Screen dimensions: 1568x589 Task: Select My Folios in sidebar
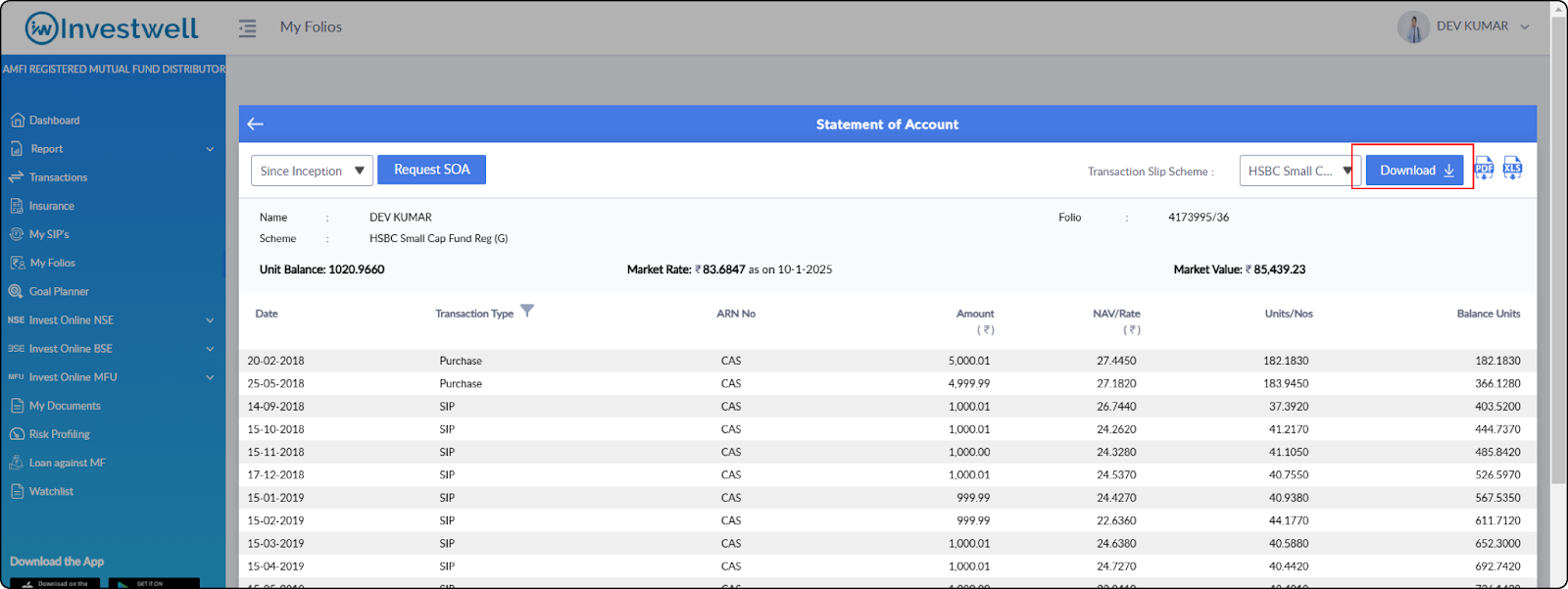[x=53, y=263]
